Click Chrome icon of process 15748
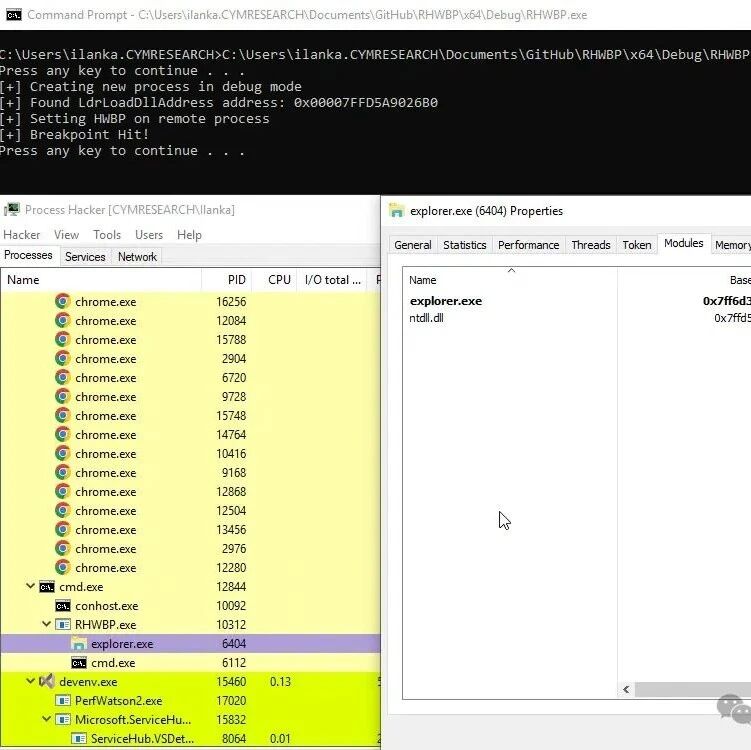This screenshot has width=751, height=750. point(62,415)
